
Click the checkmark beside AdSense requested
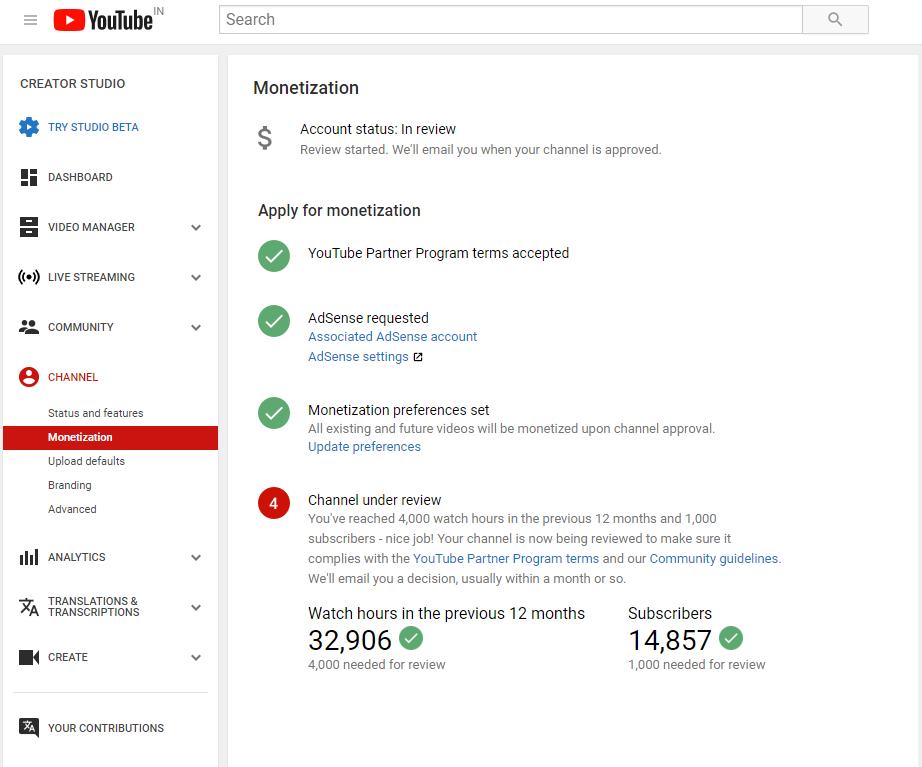click(274, 321)
